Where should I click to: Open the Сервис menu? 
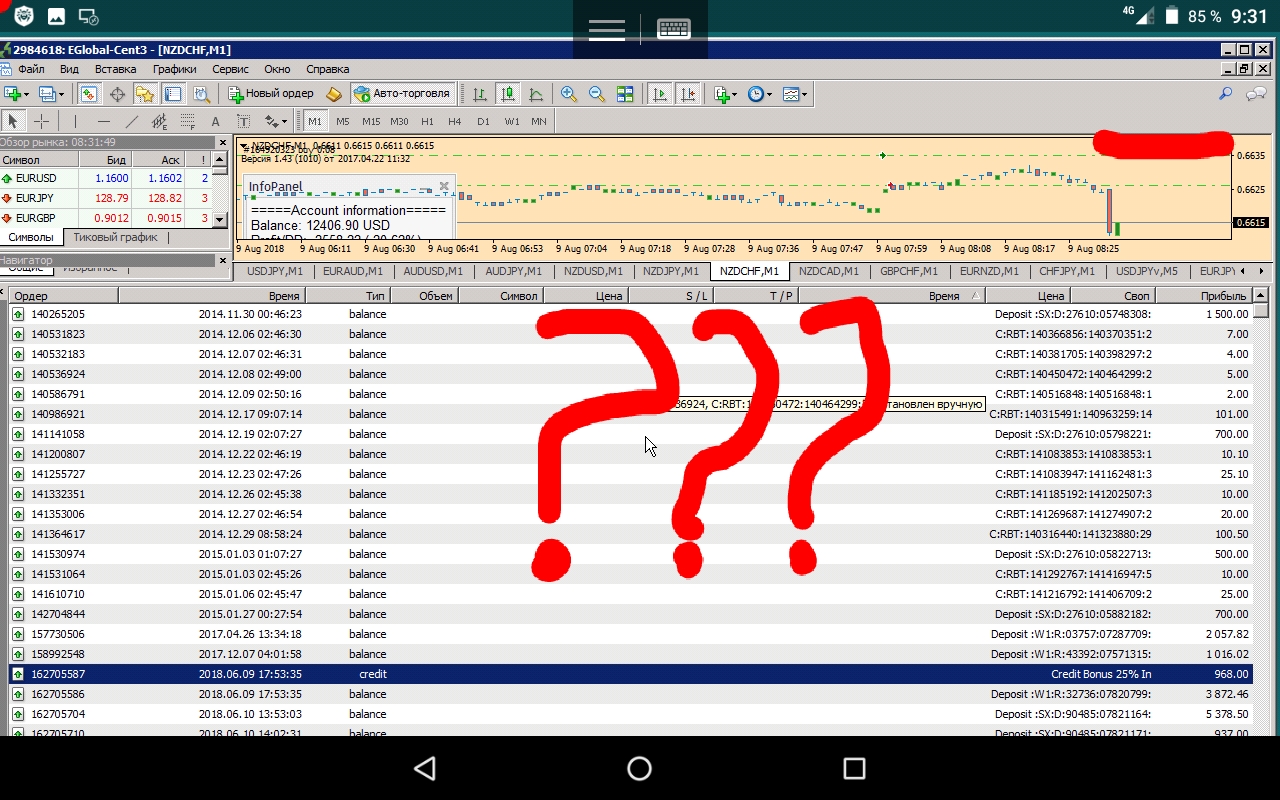(x=230, y=69)
